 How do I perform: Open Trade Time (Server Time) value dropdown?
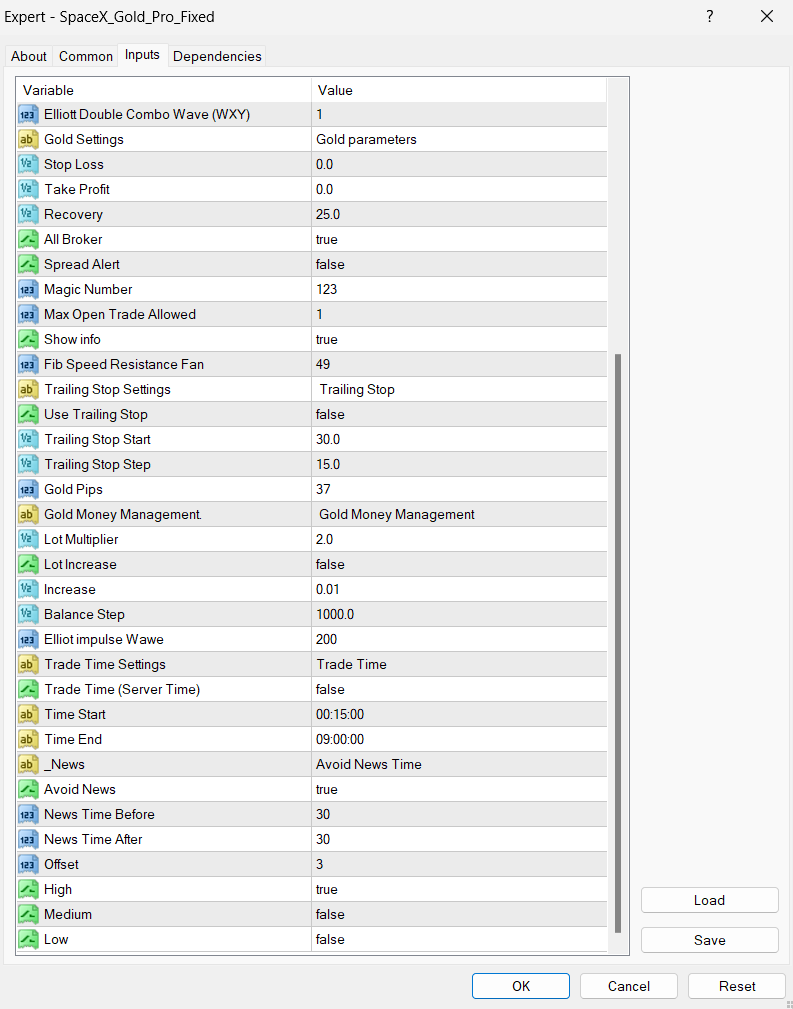pos(458,689)
